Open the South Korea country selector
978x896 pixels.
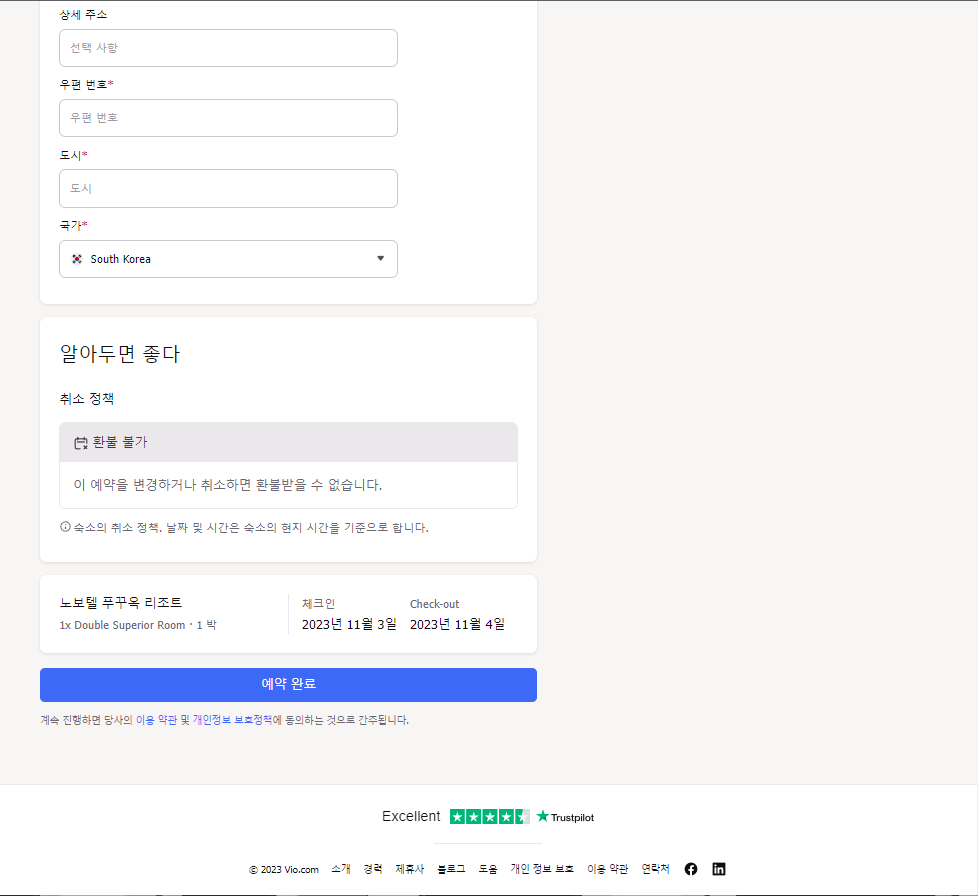228,259
